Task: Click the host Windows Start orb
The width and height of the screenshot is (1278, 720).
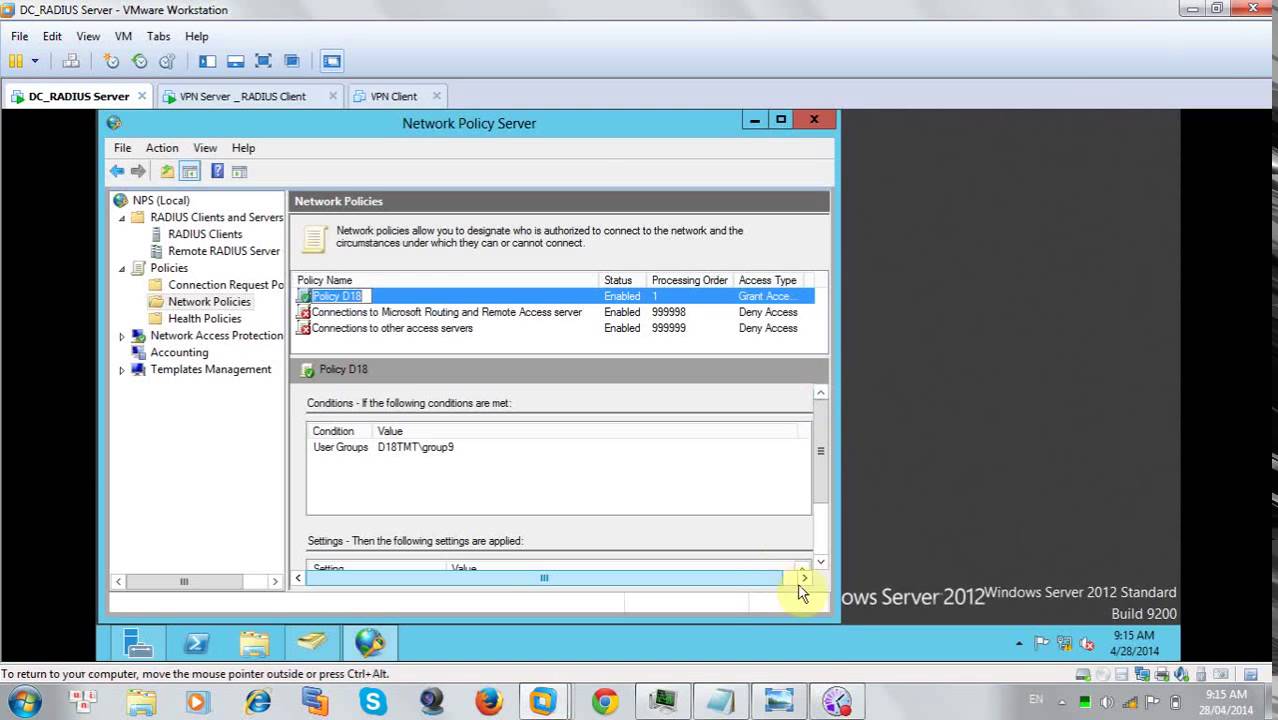Action: click(x=24, y=701)
